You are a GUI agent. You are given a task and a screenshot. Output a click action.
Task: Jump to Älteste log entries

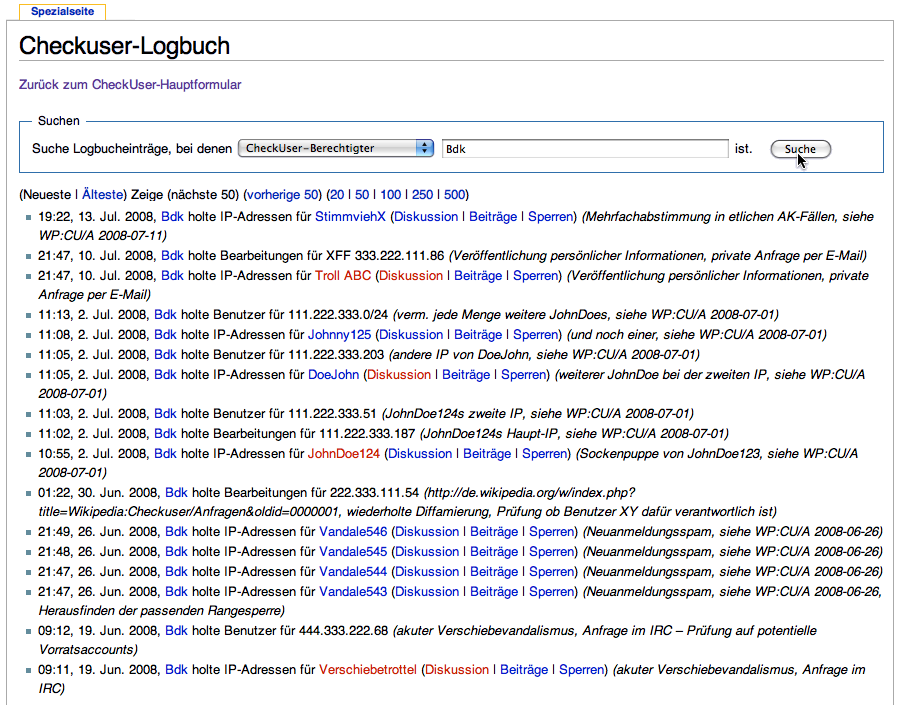click(x=102, y=194)
